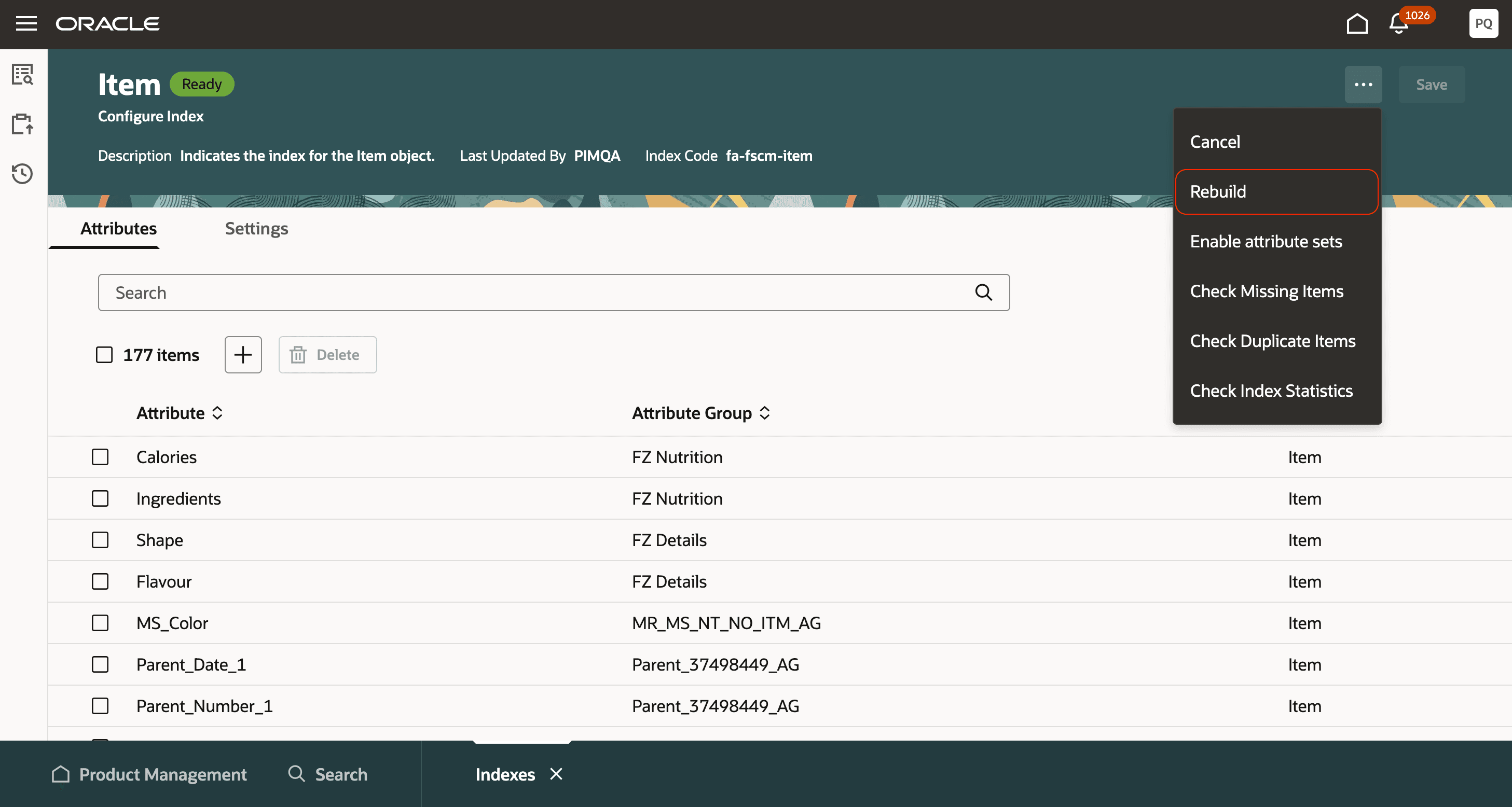
Task: Click the magnifier icon in search field
Action: point(983,292)
